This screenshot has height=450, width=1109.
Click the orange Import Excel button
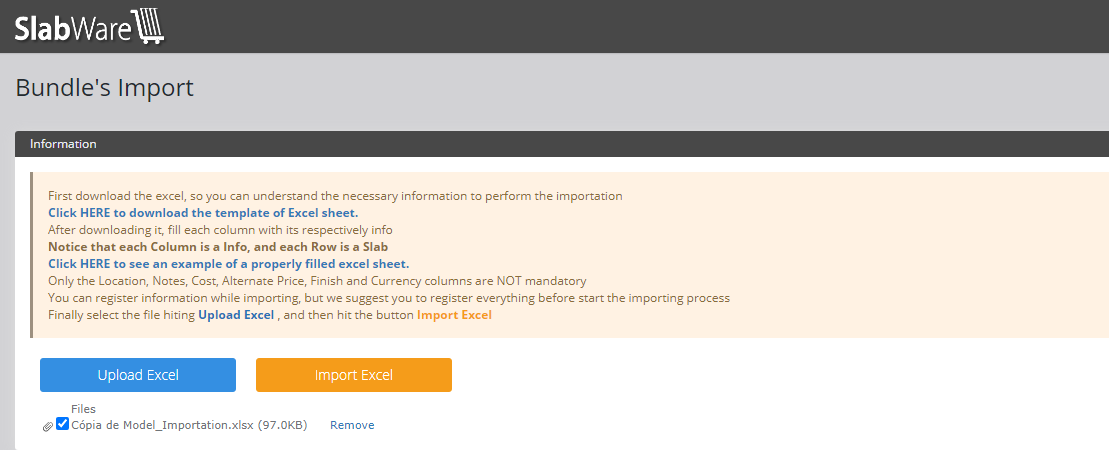[354, 375]
